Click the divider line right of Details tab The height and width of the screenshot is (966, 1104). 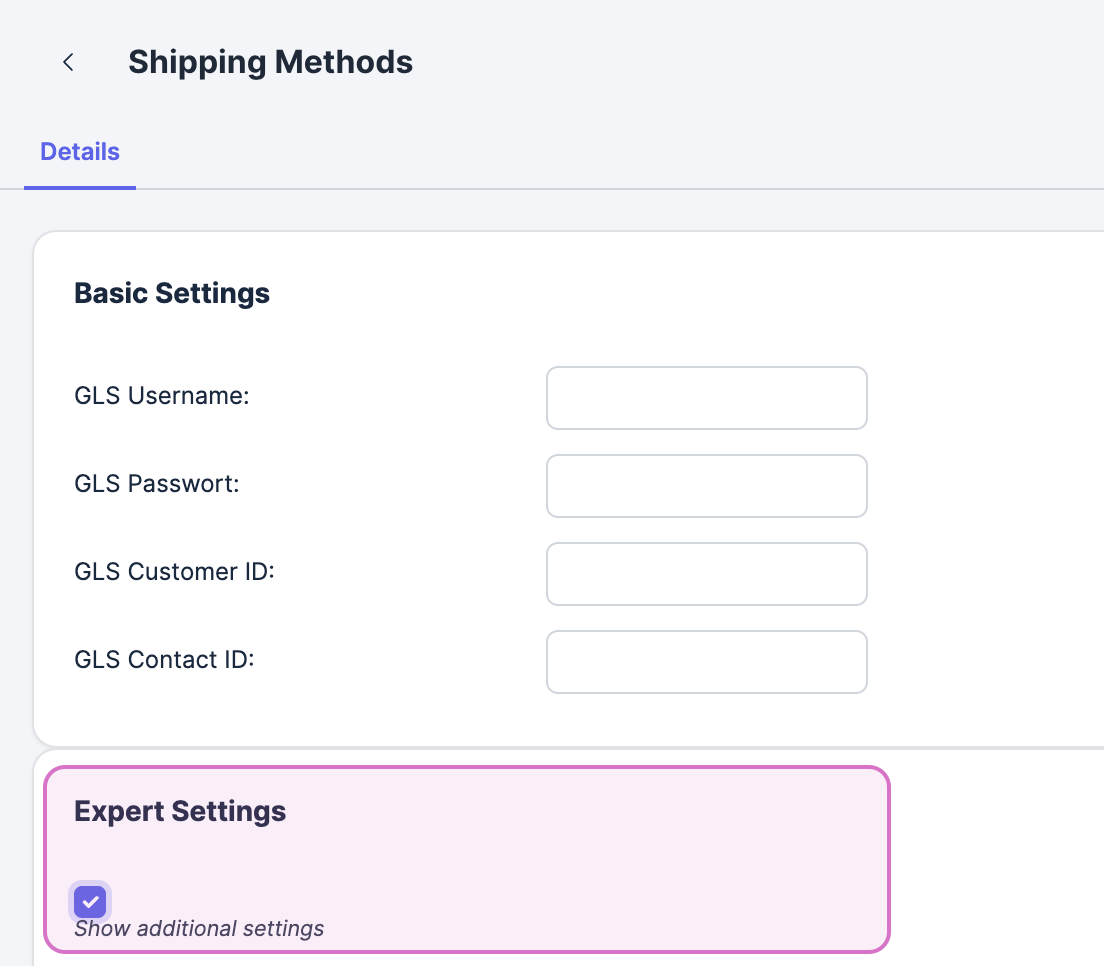click(x=600, y=188)
